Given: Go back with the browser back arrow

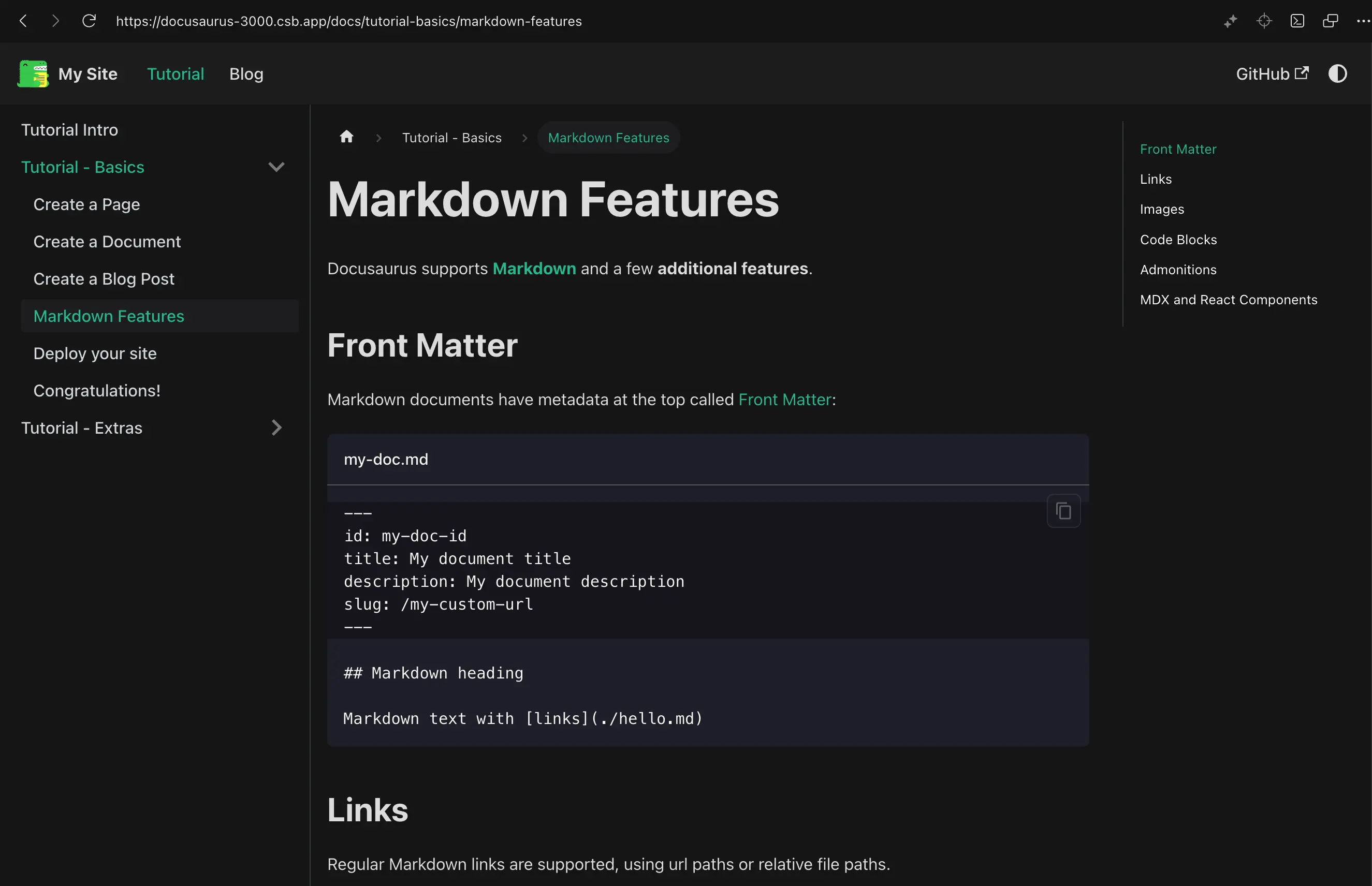Looking at the screenshot, I should [x=23, y=21].
